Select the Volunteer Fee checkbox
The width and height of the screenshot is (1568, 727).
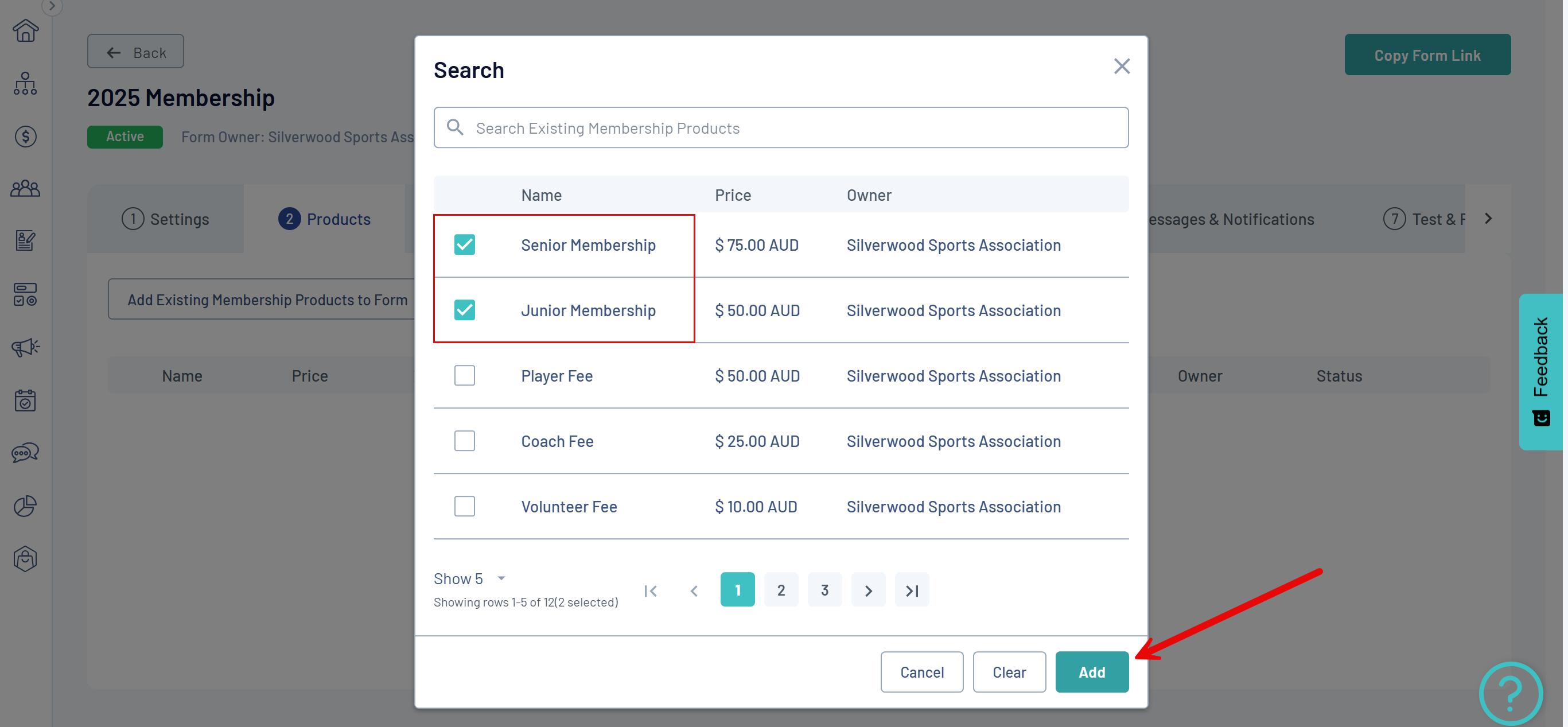(x=465, y=507)
